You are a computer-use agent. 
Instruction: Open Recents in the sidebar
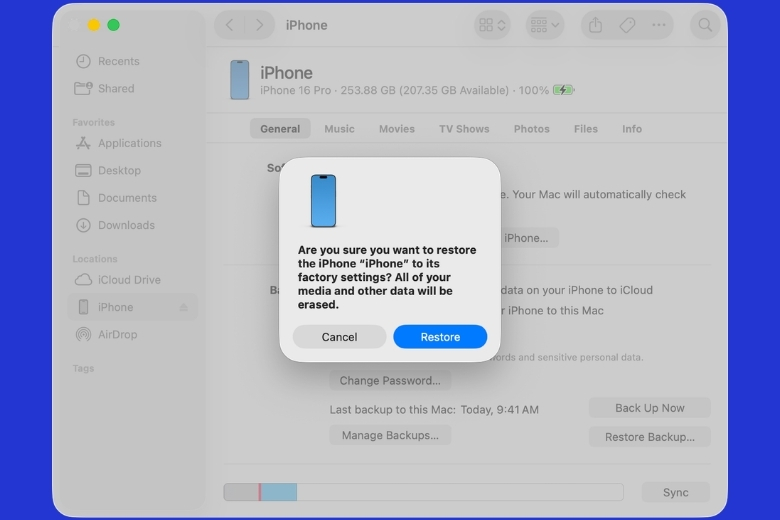pos(132,61)
